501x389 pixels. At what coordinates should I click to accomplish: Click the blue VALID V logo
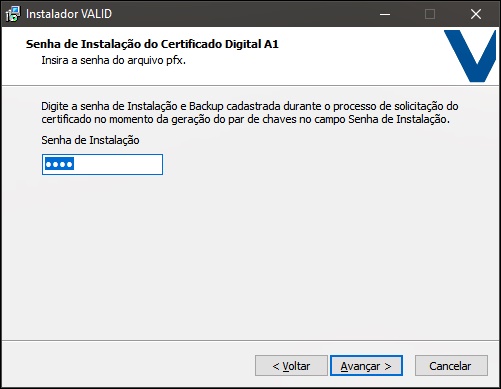click(470, 56)
